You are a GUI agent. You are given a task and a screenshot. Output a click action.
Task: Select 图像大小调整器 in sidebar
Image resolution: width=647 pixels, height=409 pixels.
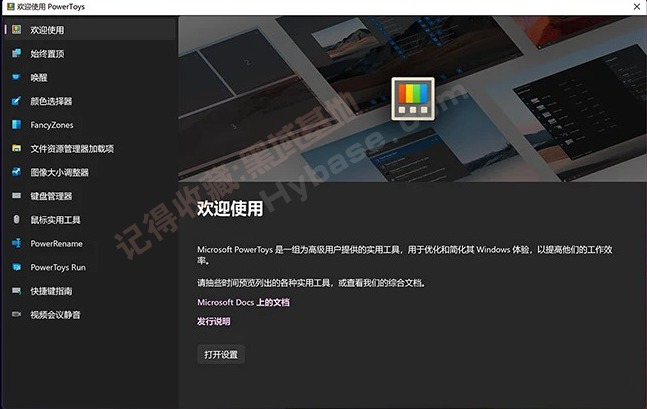click(x=90, y=172)
